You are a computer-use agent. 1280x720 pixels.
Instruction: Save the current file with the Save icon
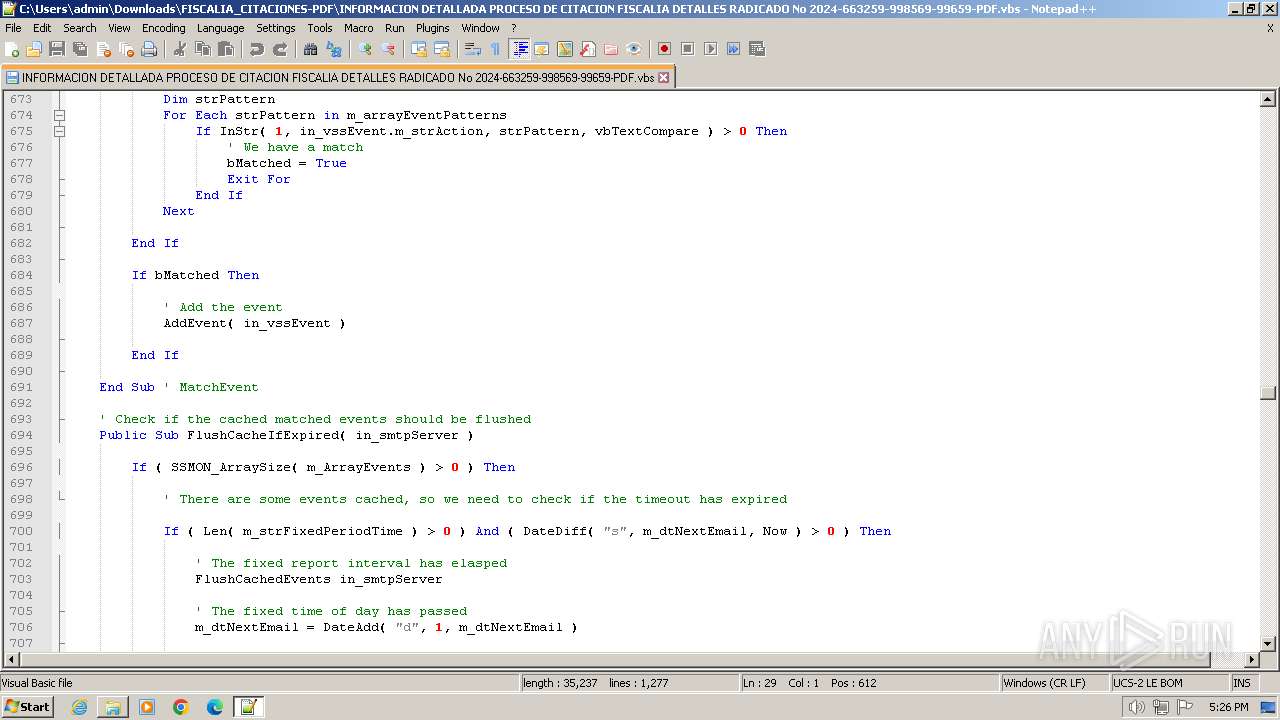(x=57, y=49)
